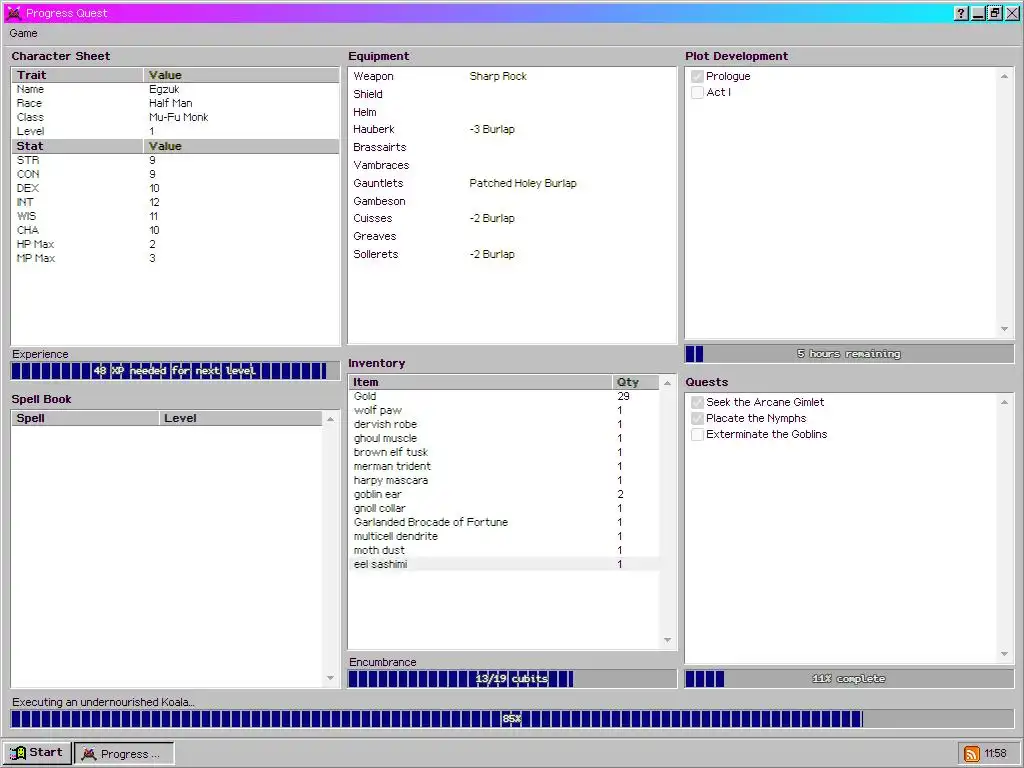Screen dimensions: 1024x768
Task: Click the Spell Book scroll up arrow
Action: (330, 419)
